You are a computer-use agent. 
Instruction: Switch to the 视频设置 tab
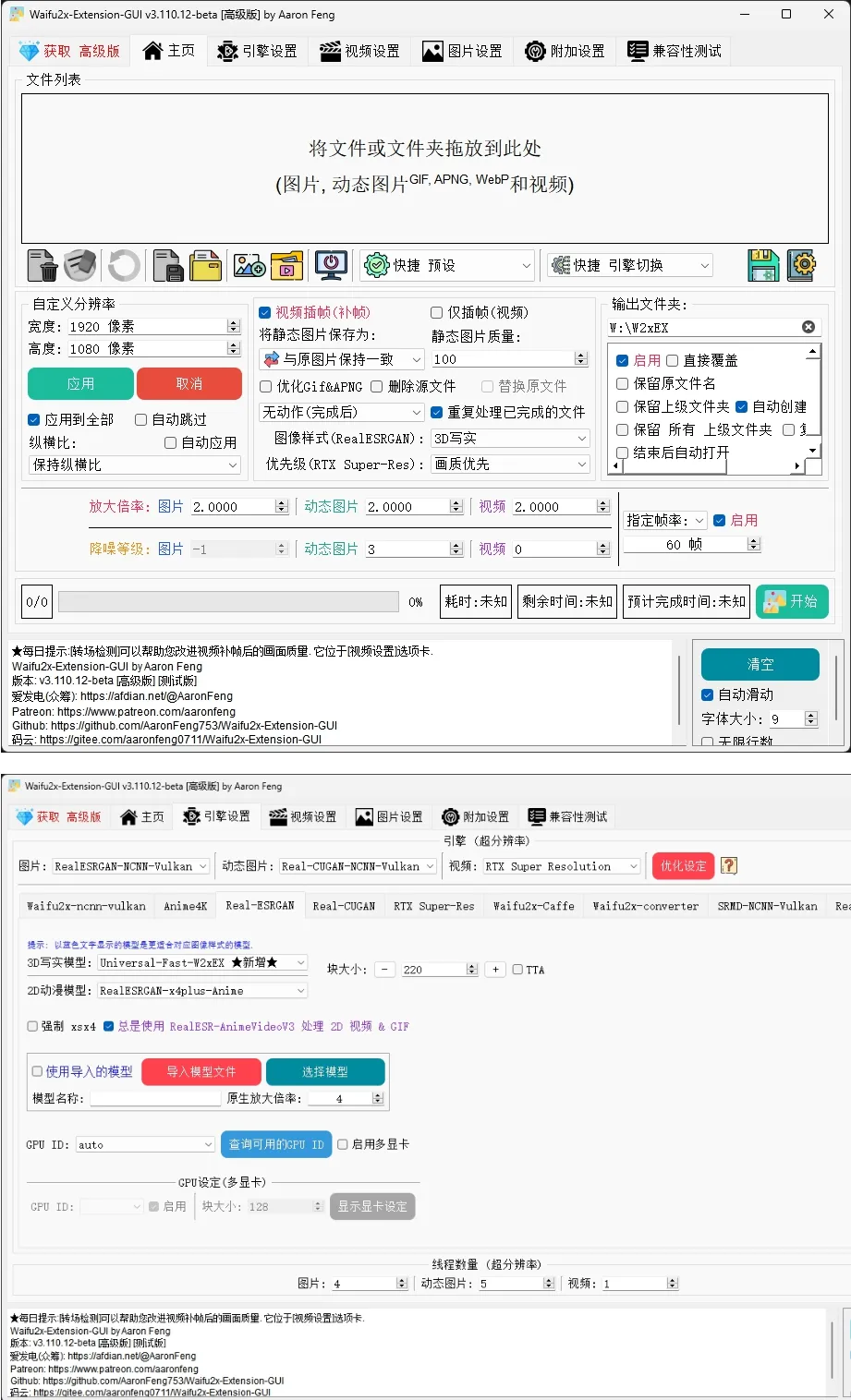(359, 51)
